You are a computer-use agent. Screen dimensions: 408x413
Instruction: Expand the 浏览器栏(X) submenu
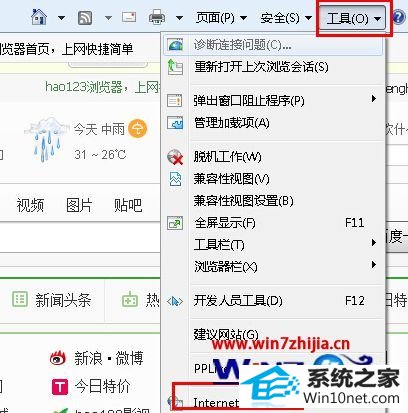tap(273, 267)
